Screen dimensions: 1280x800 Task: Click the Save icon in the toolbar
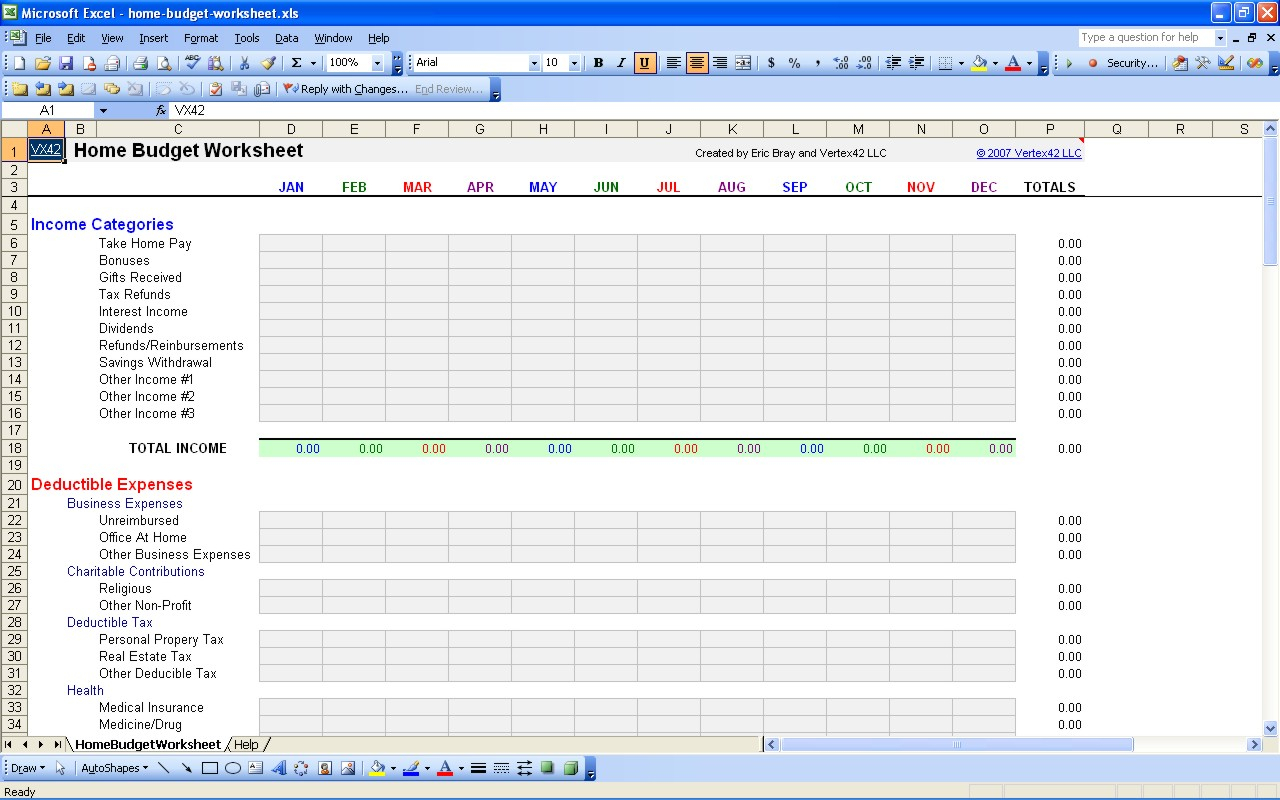(x=66, y=63)
